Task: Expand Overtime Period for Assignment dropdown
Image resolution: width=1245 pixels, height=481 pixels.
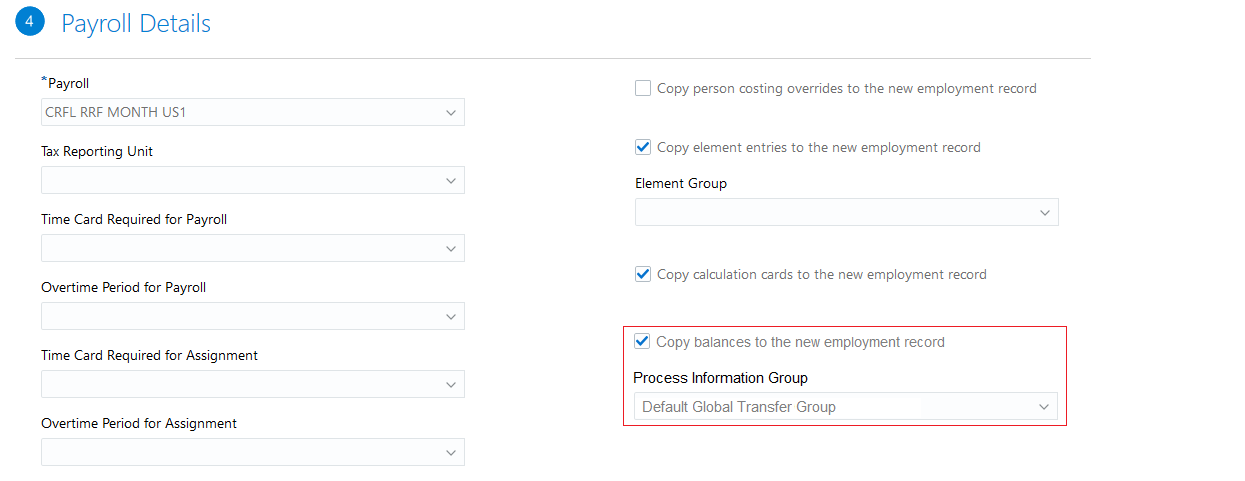Action: (451, 453)
